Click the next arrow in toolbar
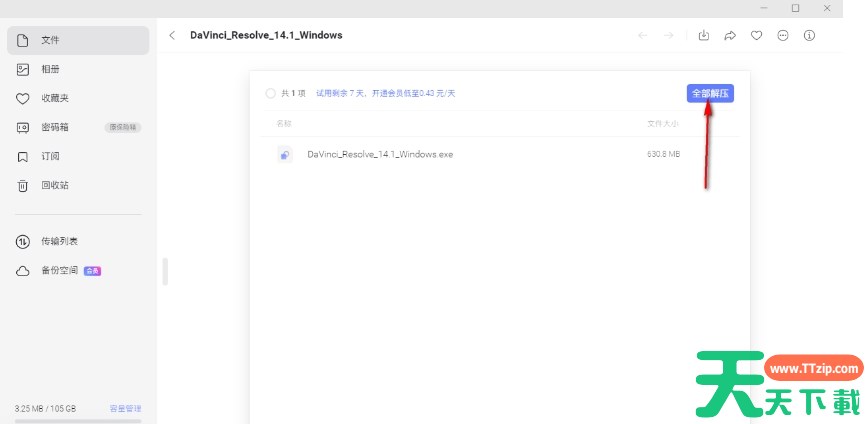 coord(669,35)
